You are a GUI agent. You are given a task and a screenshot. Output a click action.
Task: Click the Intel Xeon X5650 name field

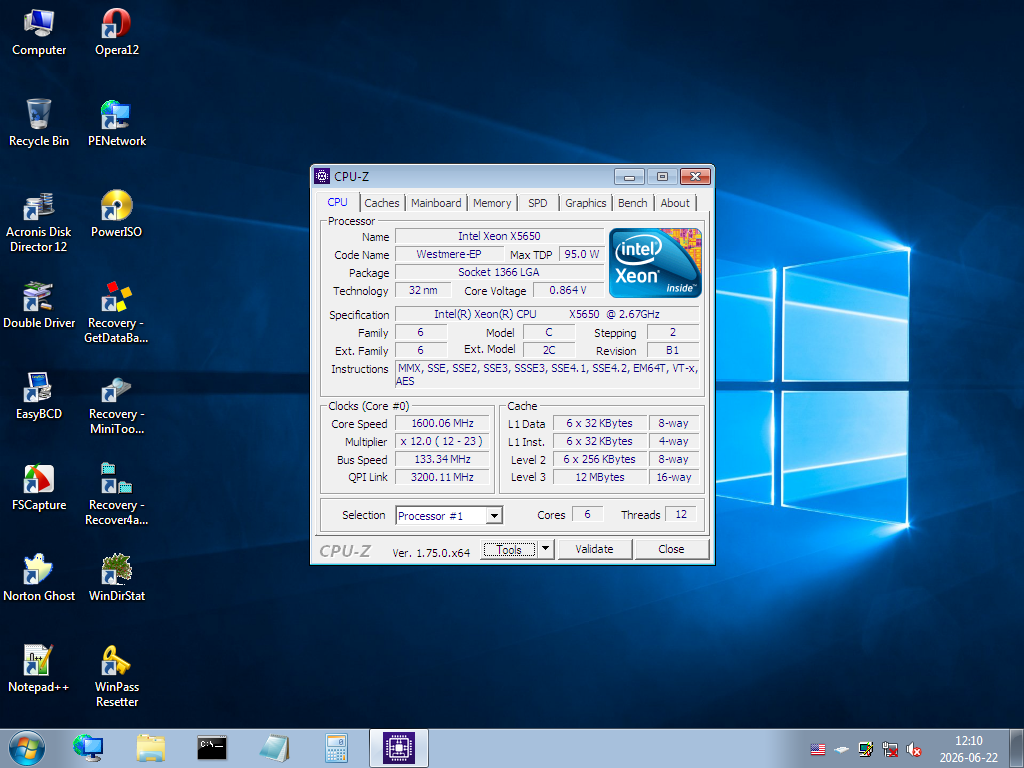click(500, 236)
